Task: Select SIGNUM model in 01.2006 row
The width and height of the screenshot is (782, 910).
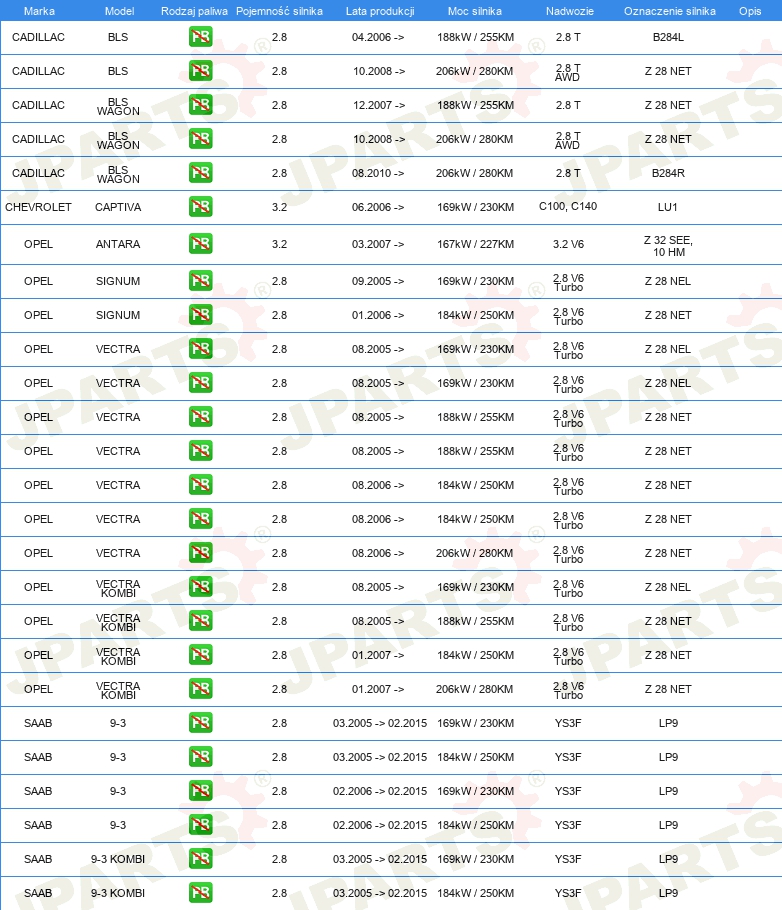Action: pos(118,315)
